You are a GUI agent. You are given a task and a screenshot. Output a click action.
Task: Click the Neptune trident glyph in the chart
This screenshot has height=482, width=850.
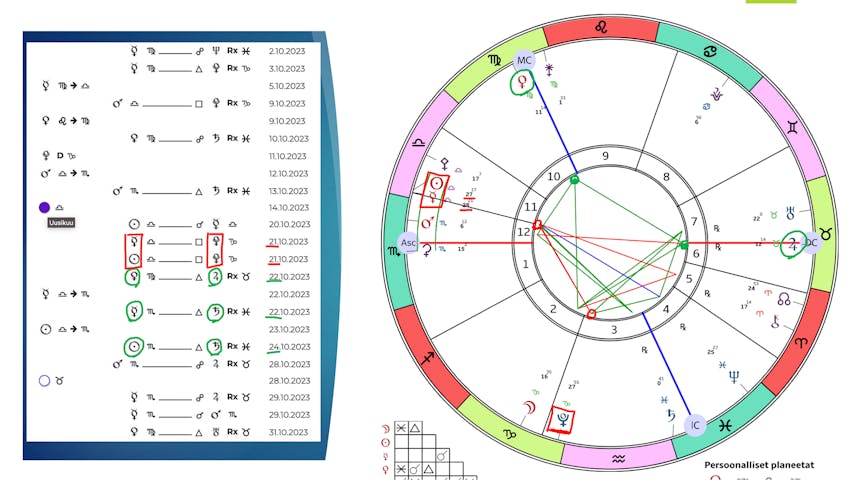(x=734, y=377)
